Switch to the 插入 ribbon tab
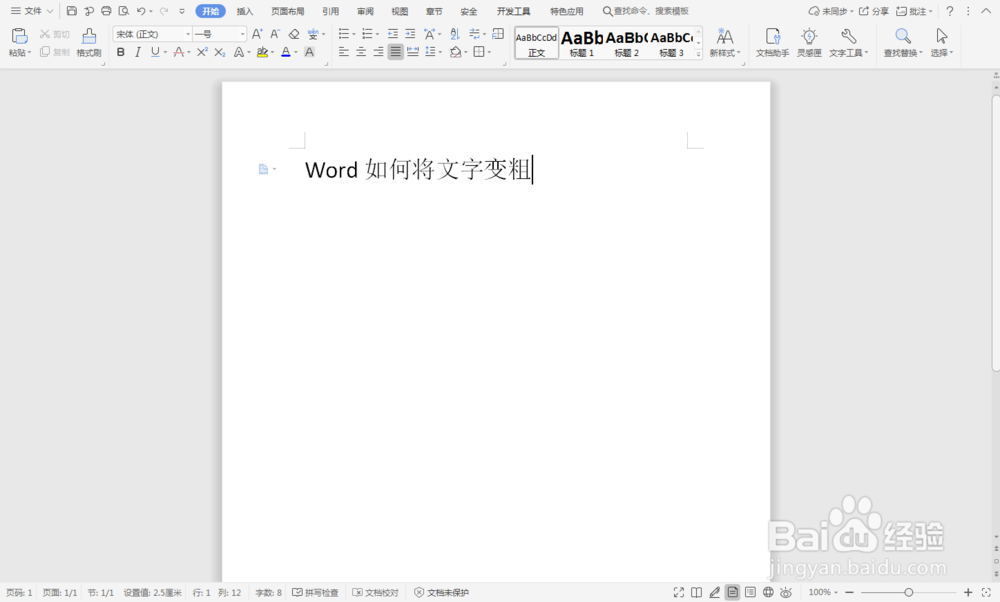This screenshot has width=1000, height=602. pos(245,11)
